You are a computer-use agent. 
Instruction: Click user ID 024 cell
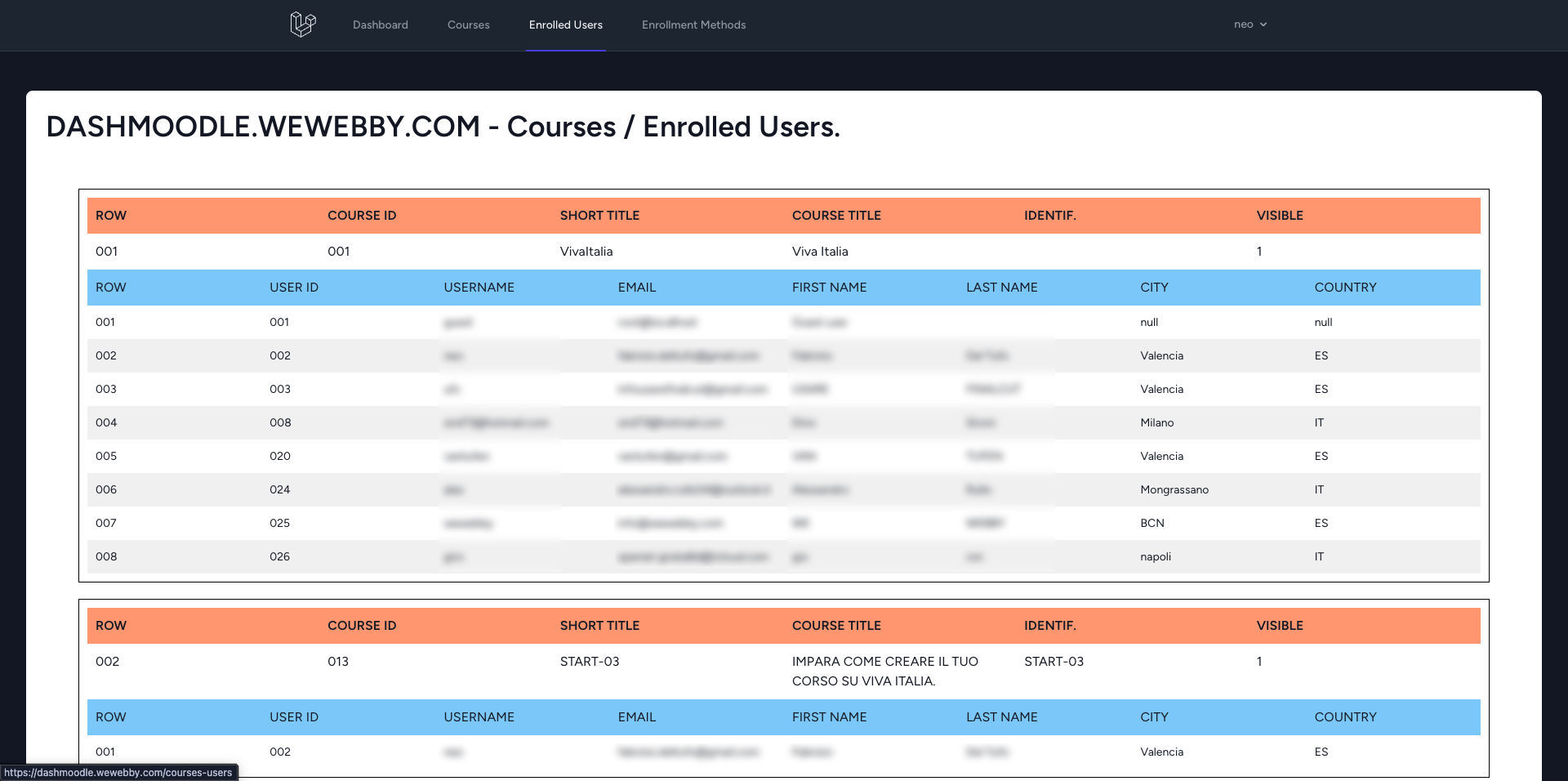(x=280, y=490)
